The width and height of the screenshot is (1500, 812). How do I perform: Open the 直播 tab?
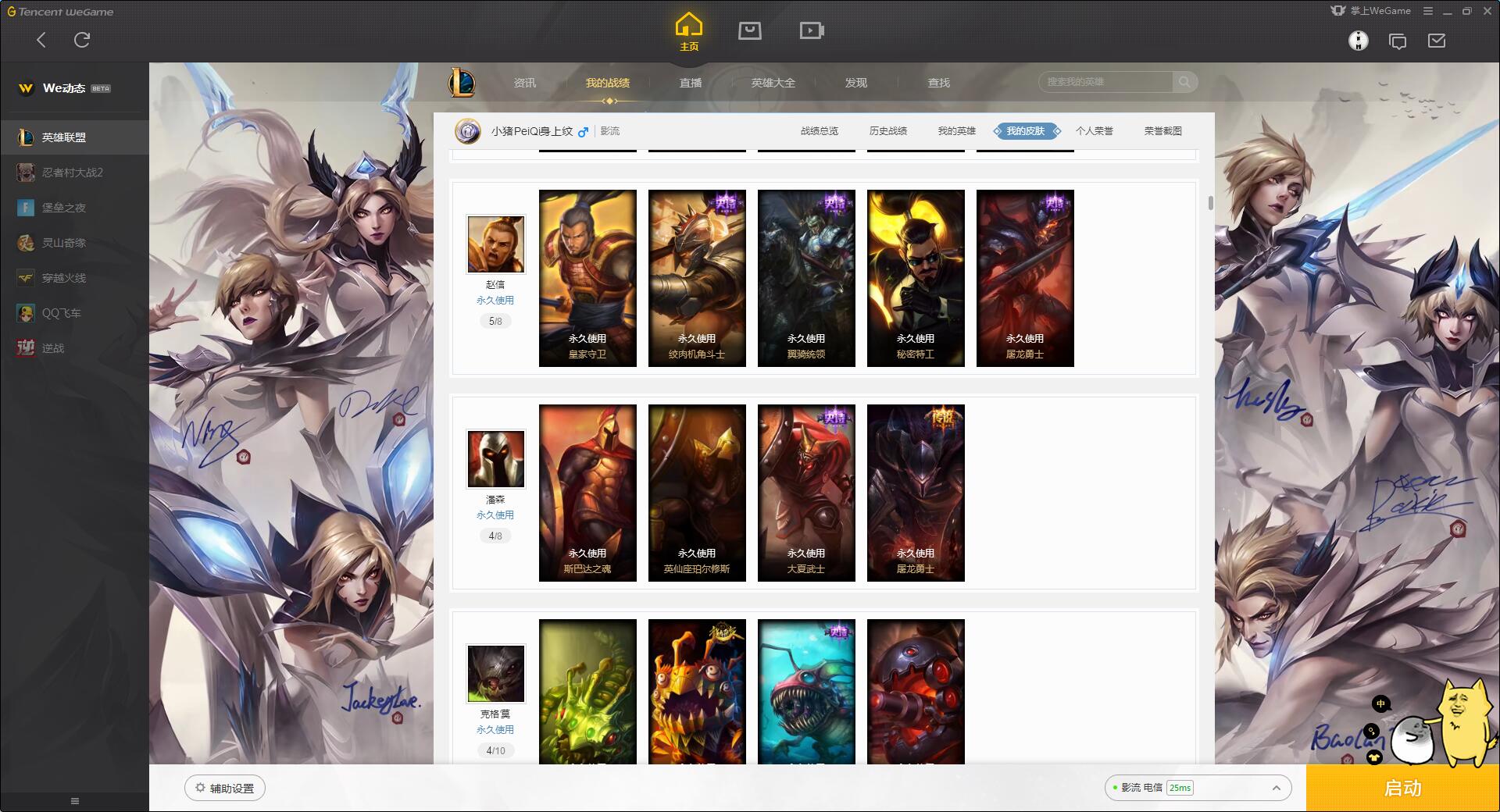coord(691,83)
